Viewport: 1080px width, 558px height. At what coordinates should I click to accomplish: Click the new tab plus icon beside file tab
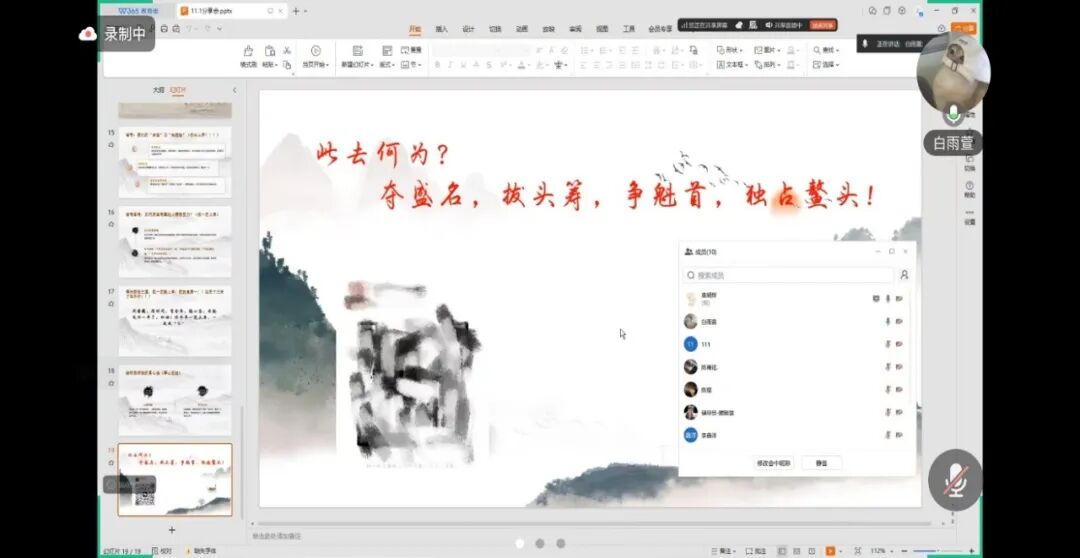(x=296, y=11)
